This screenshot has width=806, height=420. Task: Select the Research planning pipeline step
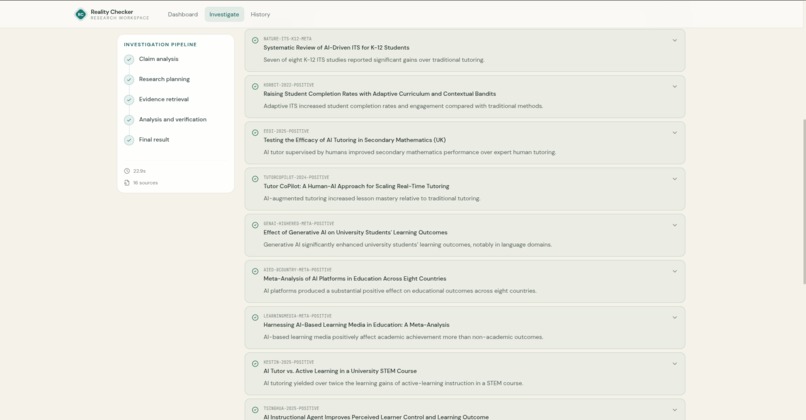(x=164, y=79)
